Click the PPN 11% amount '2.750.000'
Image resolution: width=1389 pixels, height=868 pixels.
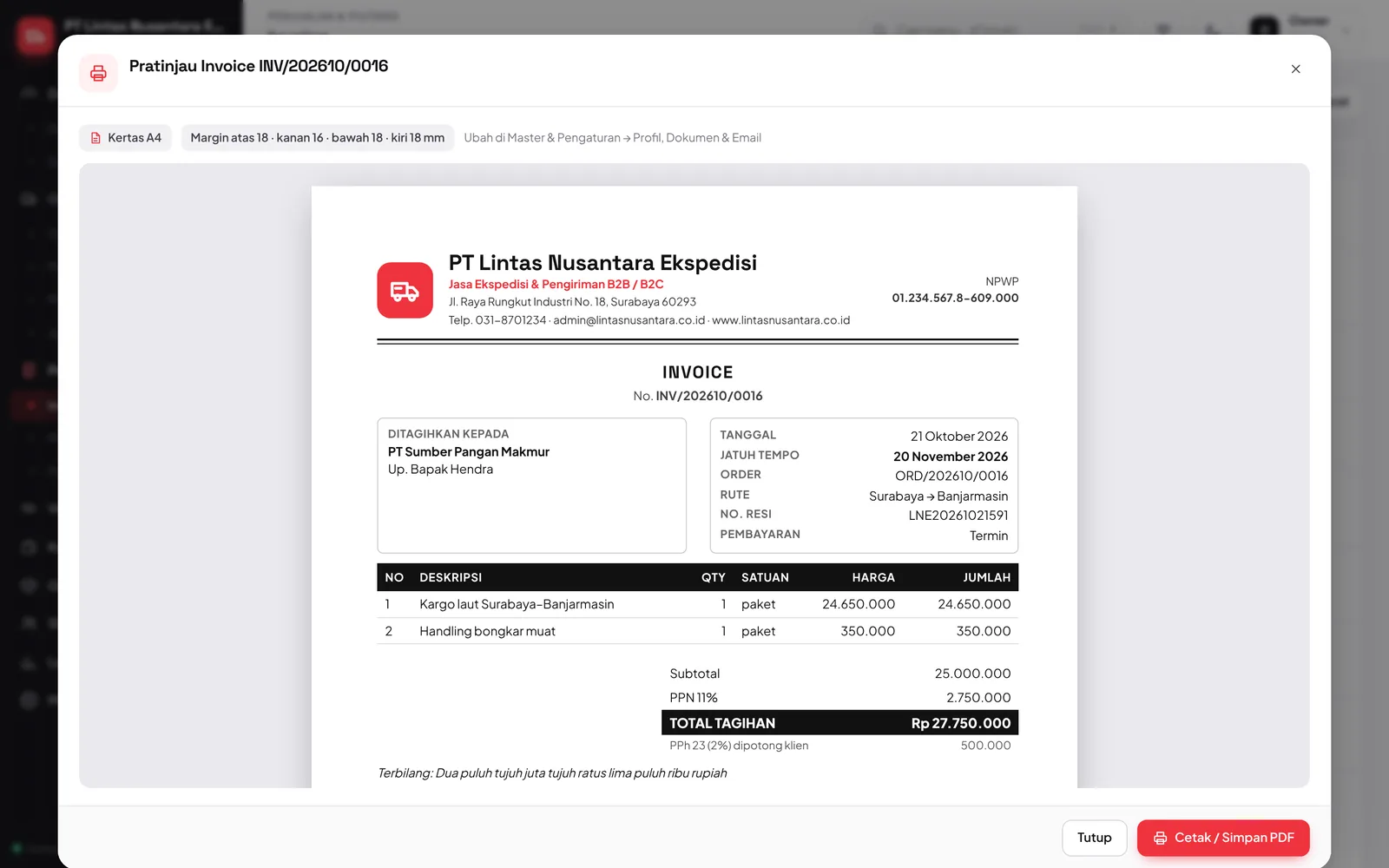pyautogui.click(x=978, y=698)
